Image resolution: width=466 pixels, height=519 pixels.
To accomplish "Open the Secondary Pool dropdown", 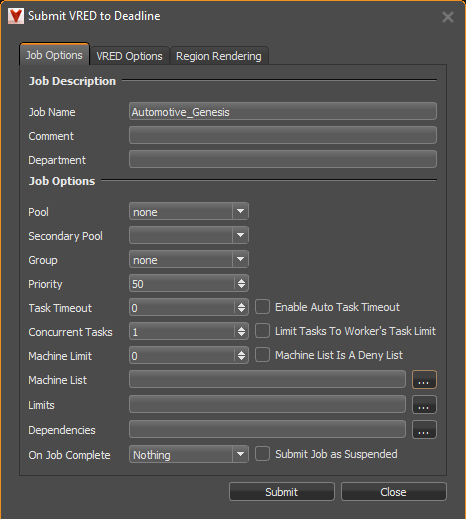I will (x=189, y=235).
